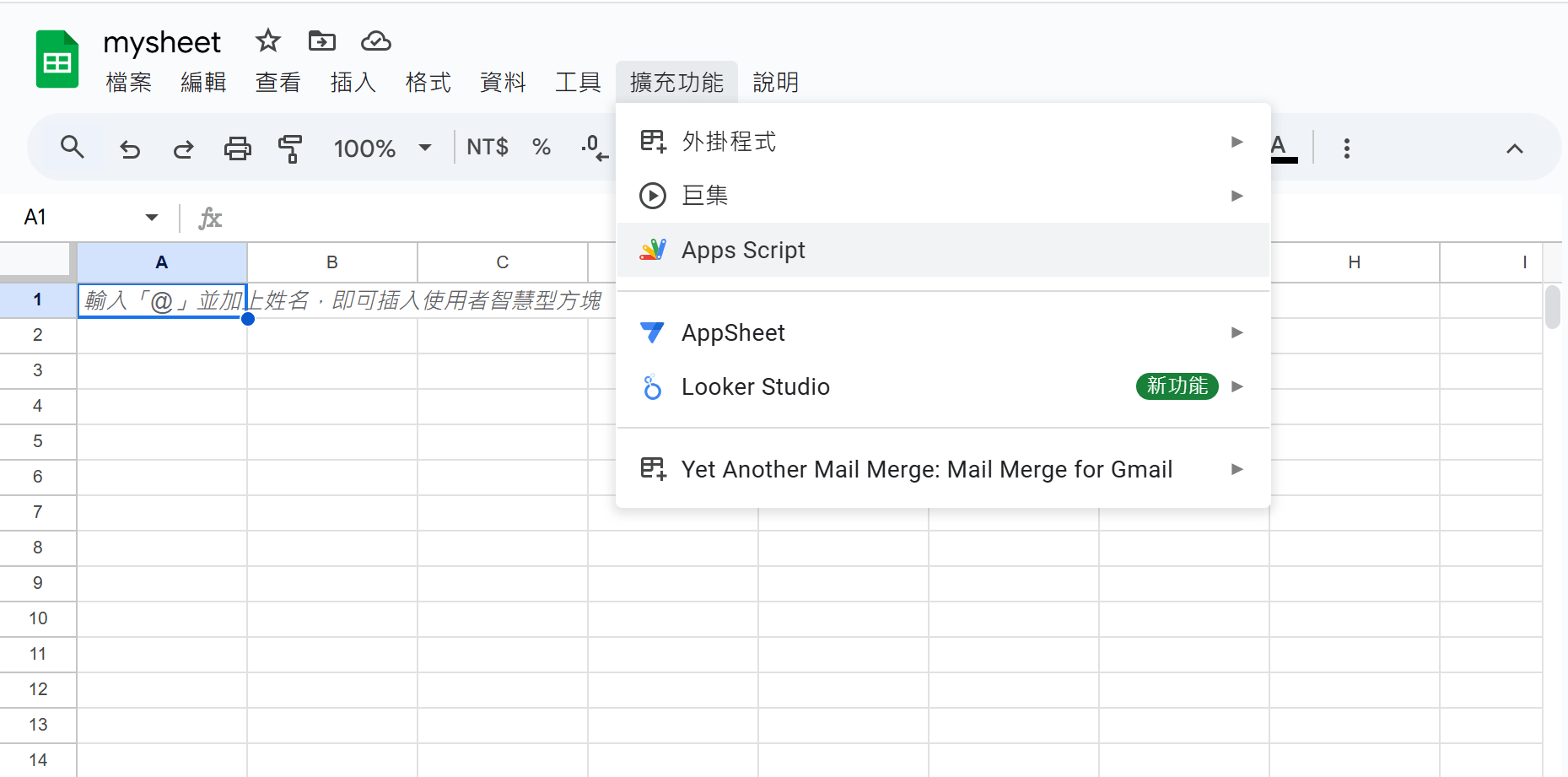Star the mysheet document
1568x777 pixels.
[x=267, y=40]
